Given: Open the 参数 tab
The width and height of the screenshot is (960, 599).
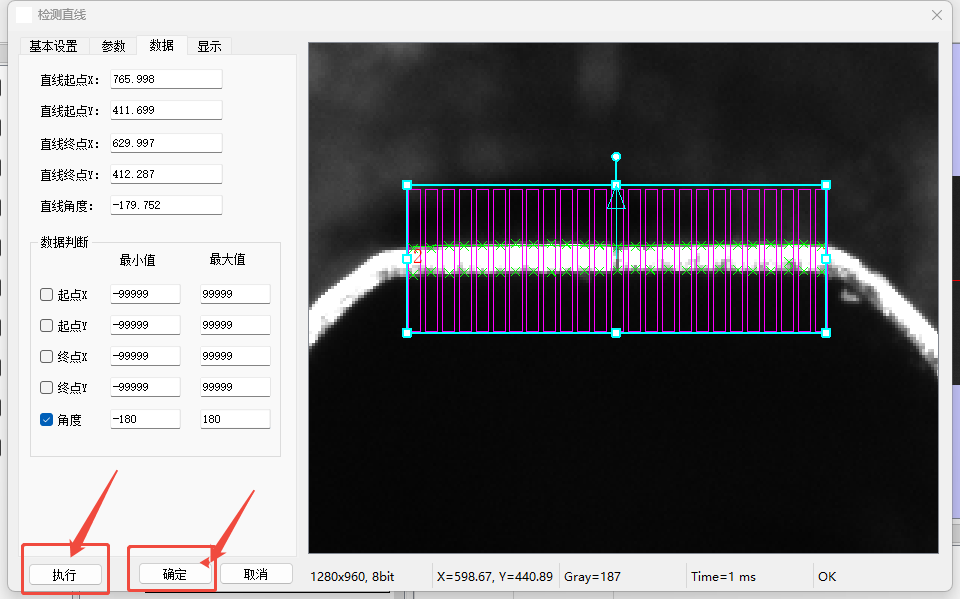Looking at the screenshot, I should pyautogui.click(x=113, y=46).
